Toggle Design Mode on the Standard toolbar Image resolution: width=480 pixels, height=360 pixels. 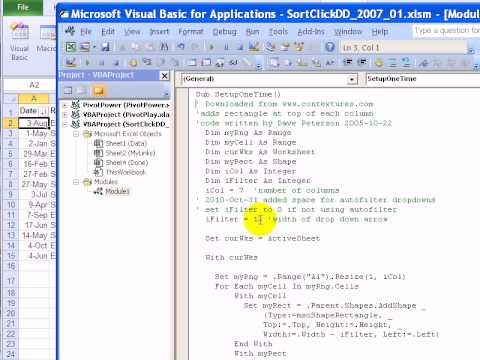point(254,47)
